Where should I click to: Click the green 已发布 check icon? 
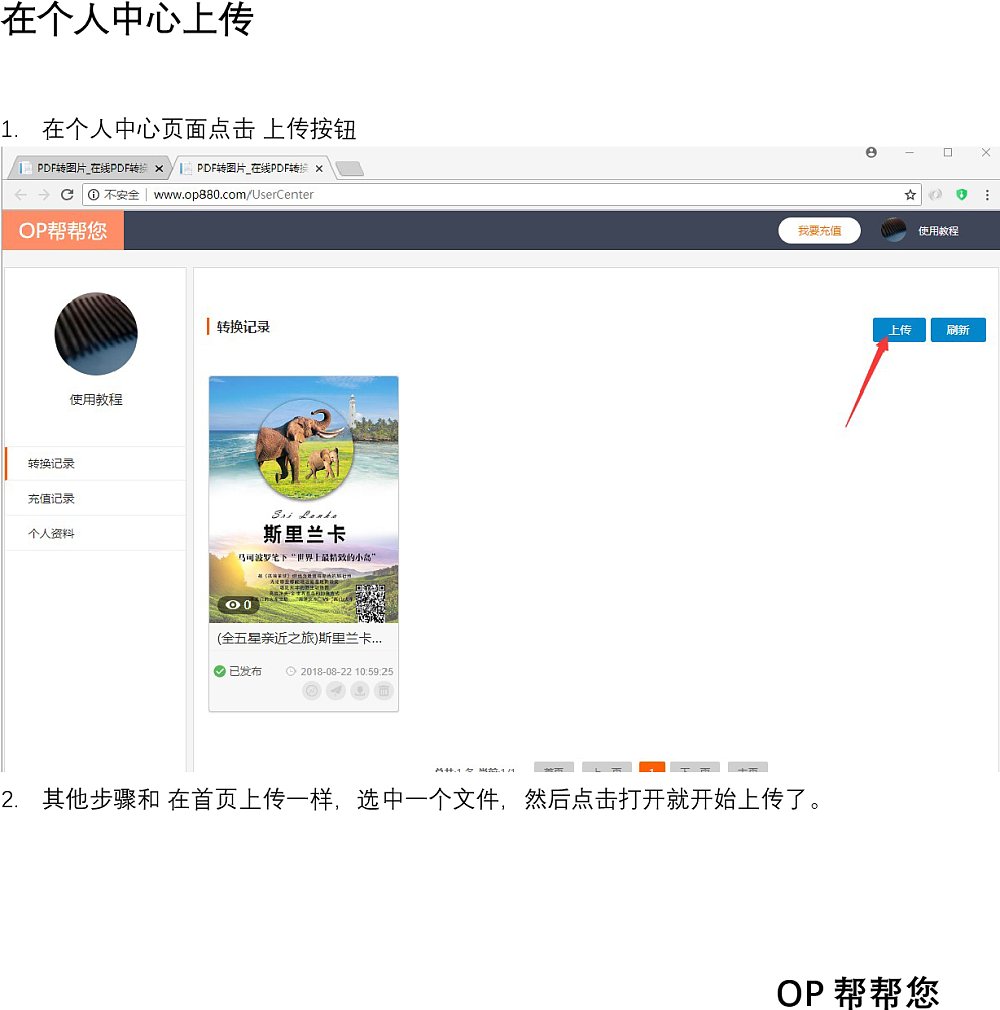[219, 671]
